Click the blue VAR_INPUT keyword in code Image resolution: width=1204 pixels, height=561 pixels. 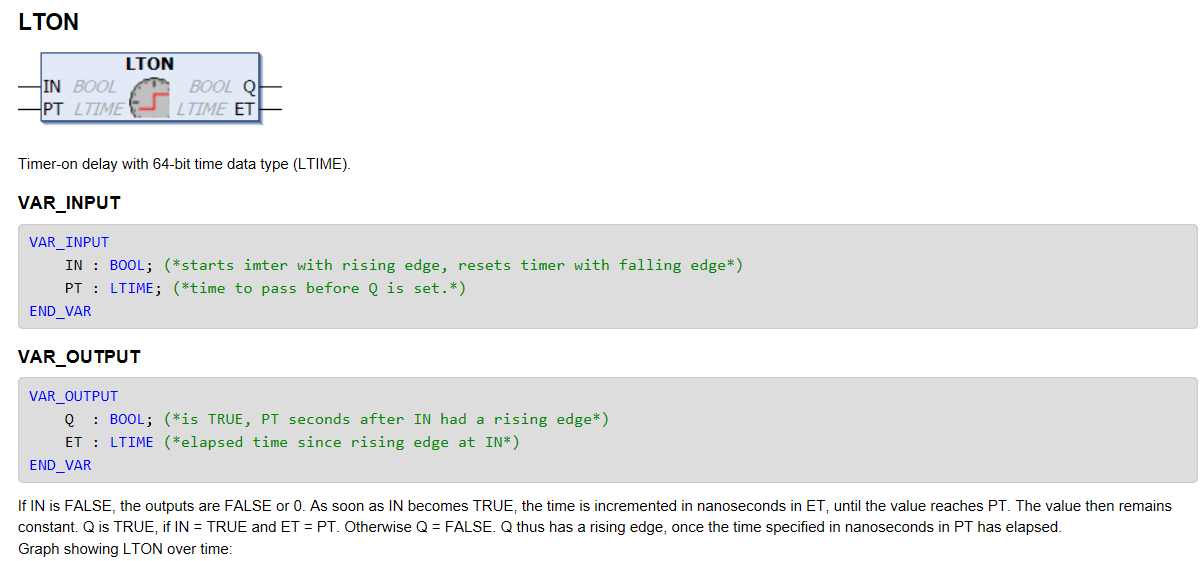pyautogui.click(x=69, y=242)
